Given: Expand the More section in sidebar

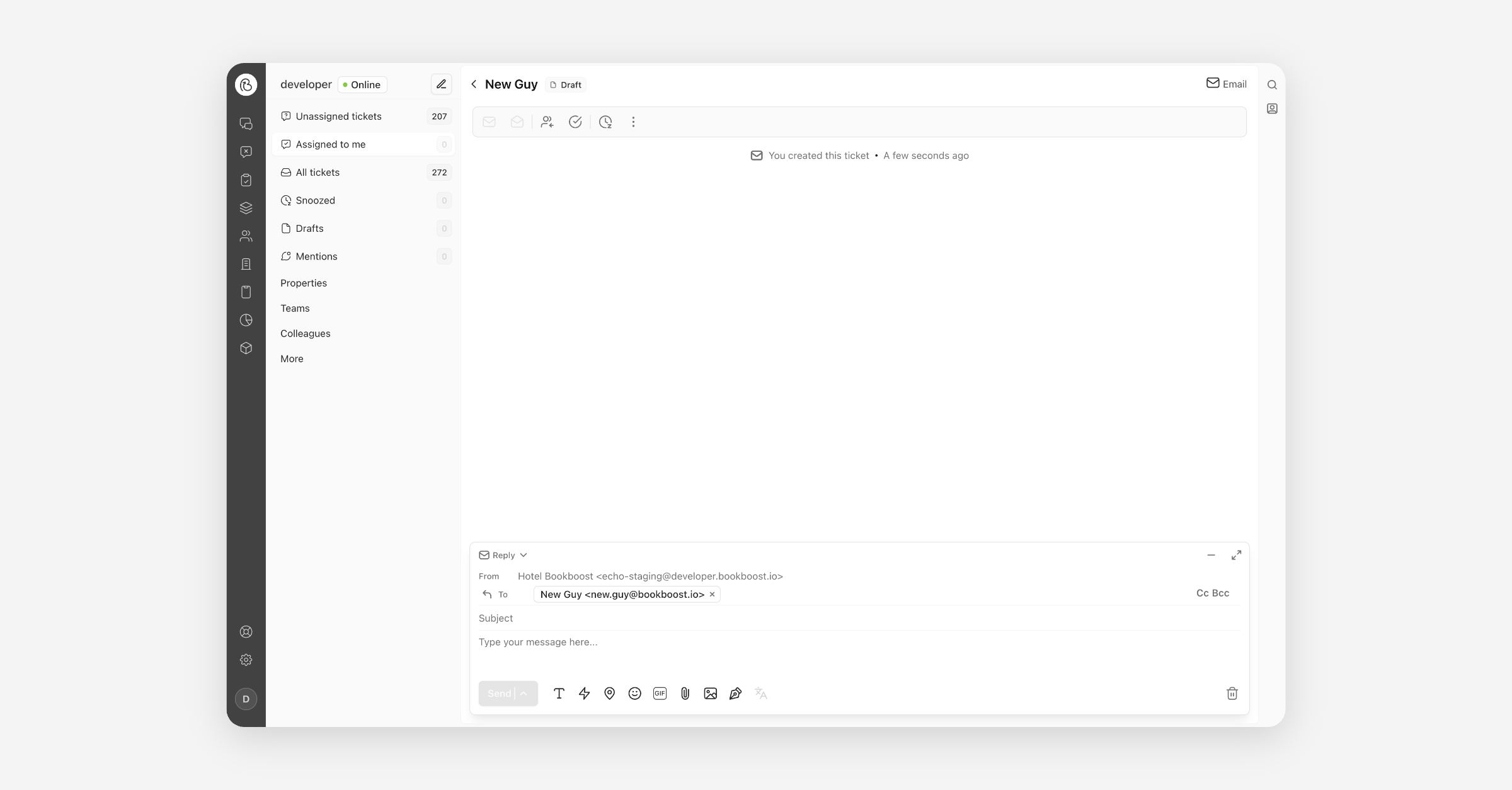Looking at the screenshot, I should (292, 359).
